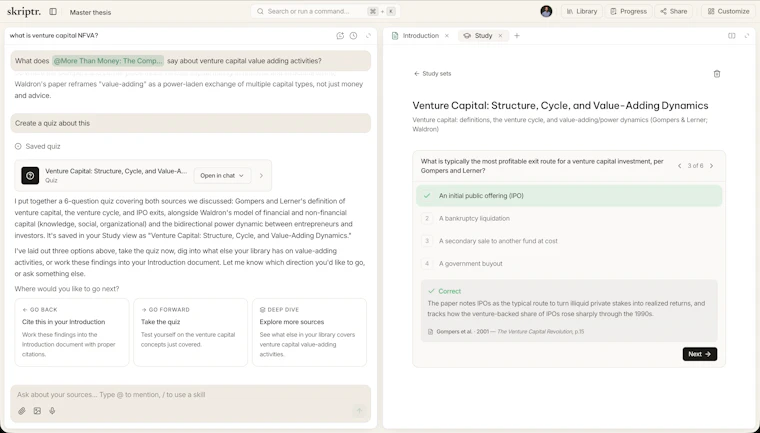The width and height of the screenshot is (760, 433).
Task: Start a new chat icon
Action: (340, 35)
